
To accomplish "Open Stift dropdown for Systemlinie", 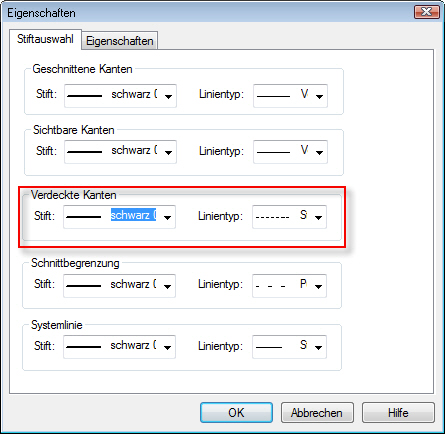I will (119, 347).
